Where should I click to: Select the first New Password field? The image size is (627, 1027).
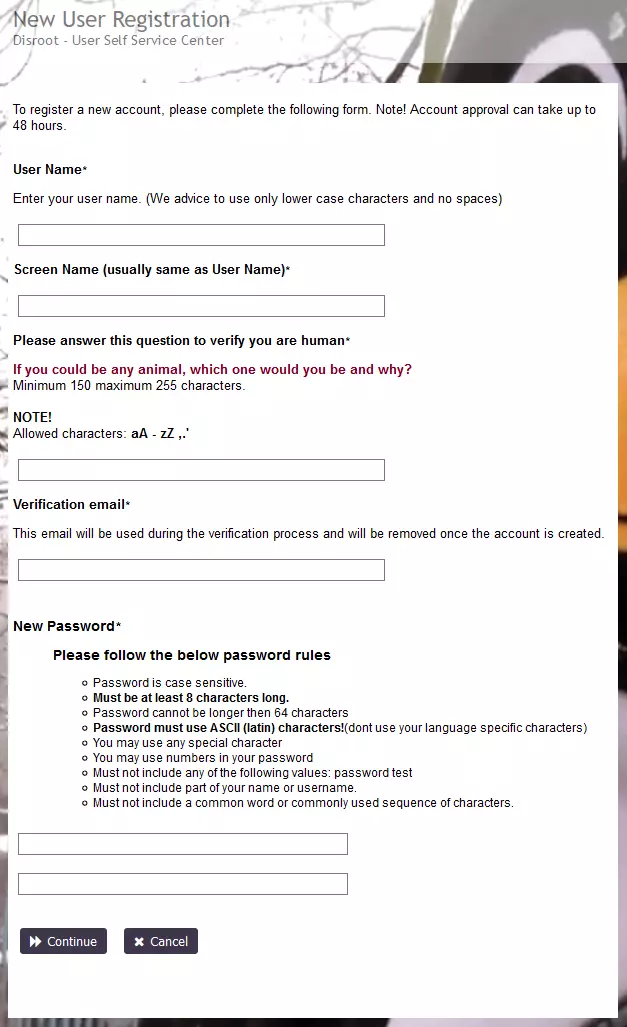tap(182, 843)
